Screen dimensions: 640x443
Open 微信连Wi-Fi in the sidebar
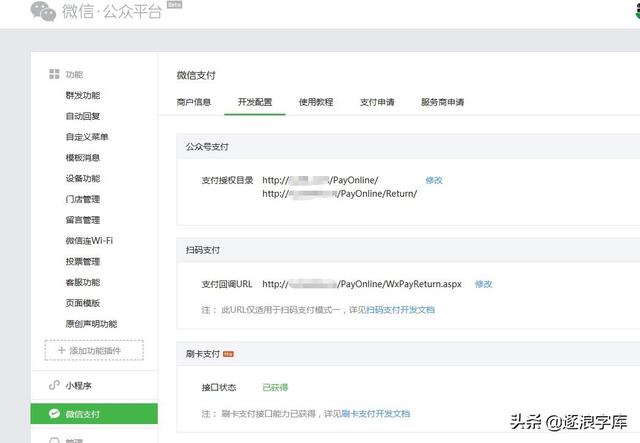point(89,241)
